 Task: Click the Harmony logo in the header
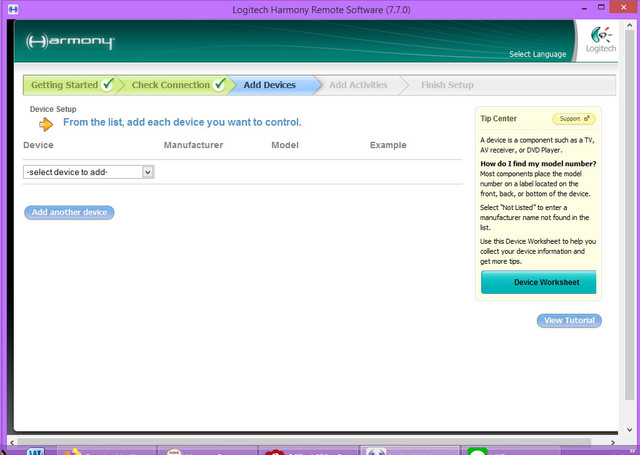pos(70,42)
